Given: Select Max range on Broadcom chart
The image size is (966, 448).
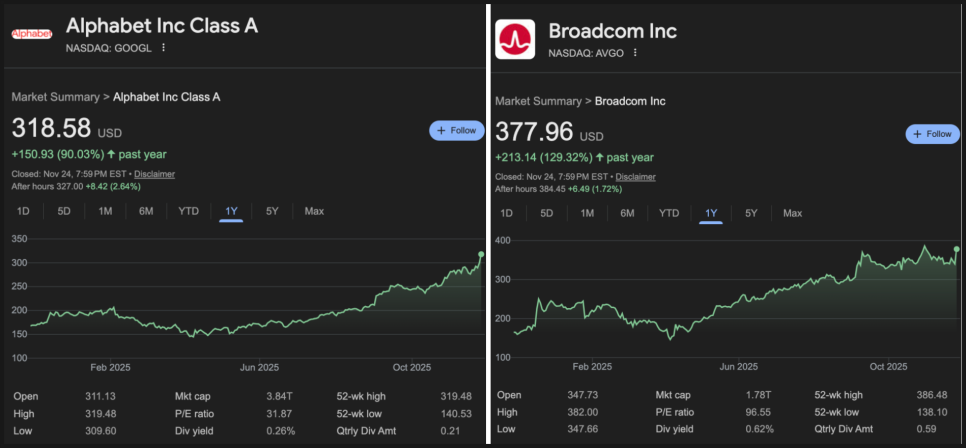Looking at the screenshot, I should pyautogui.click(x=792, y=213).
